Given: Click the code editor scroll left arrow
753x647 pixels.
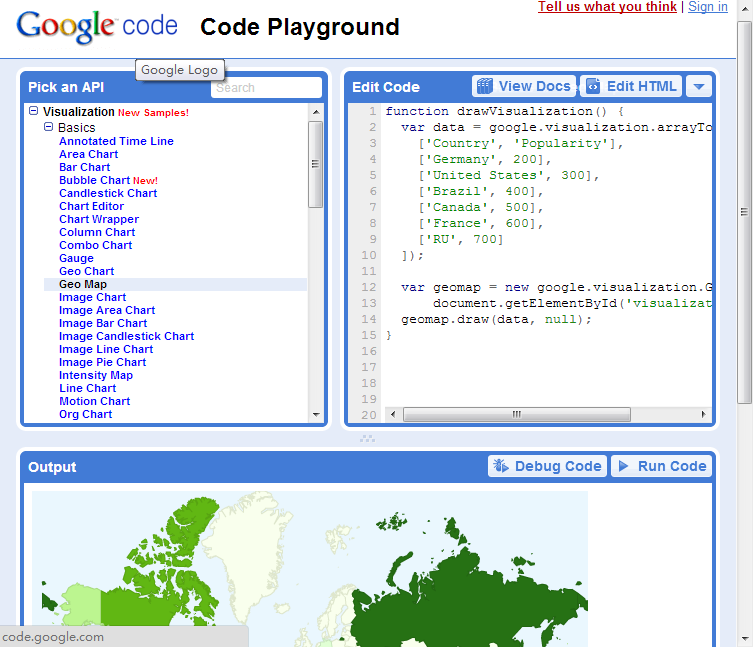Looking at the screenshot, I should [x=393, y=414].
